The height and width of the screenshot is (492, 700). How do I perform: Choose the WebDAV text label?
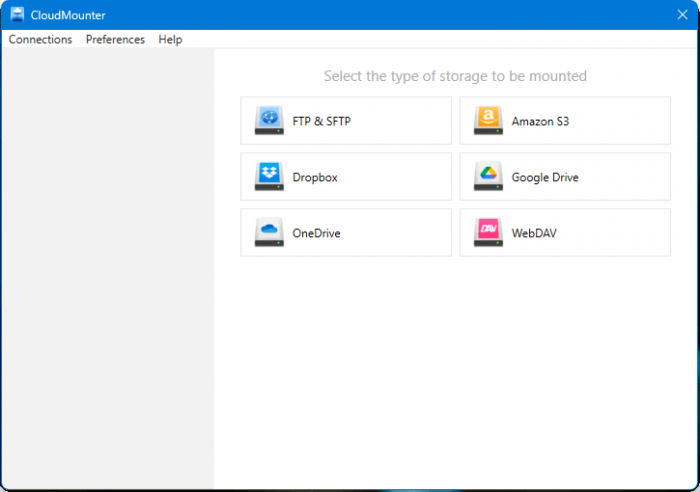(x=534, y=234)
